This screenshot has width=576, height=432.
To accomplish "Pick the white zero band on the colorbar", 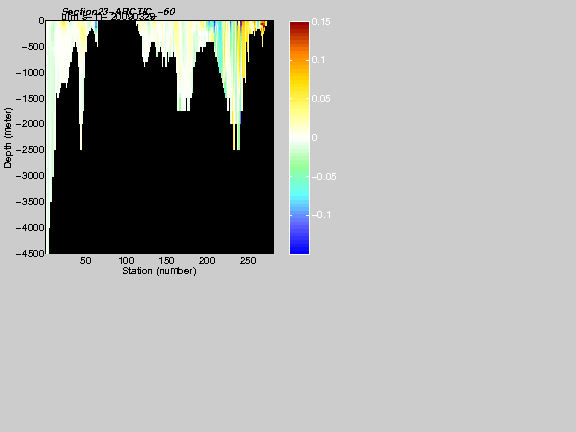I will coord(299,138).
